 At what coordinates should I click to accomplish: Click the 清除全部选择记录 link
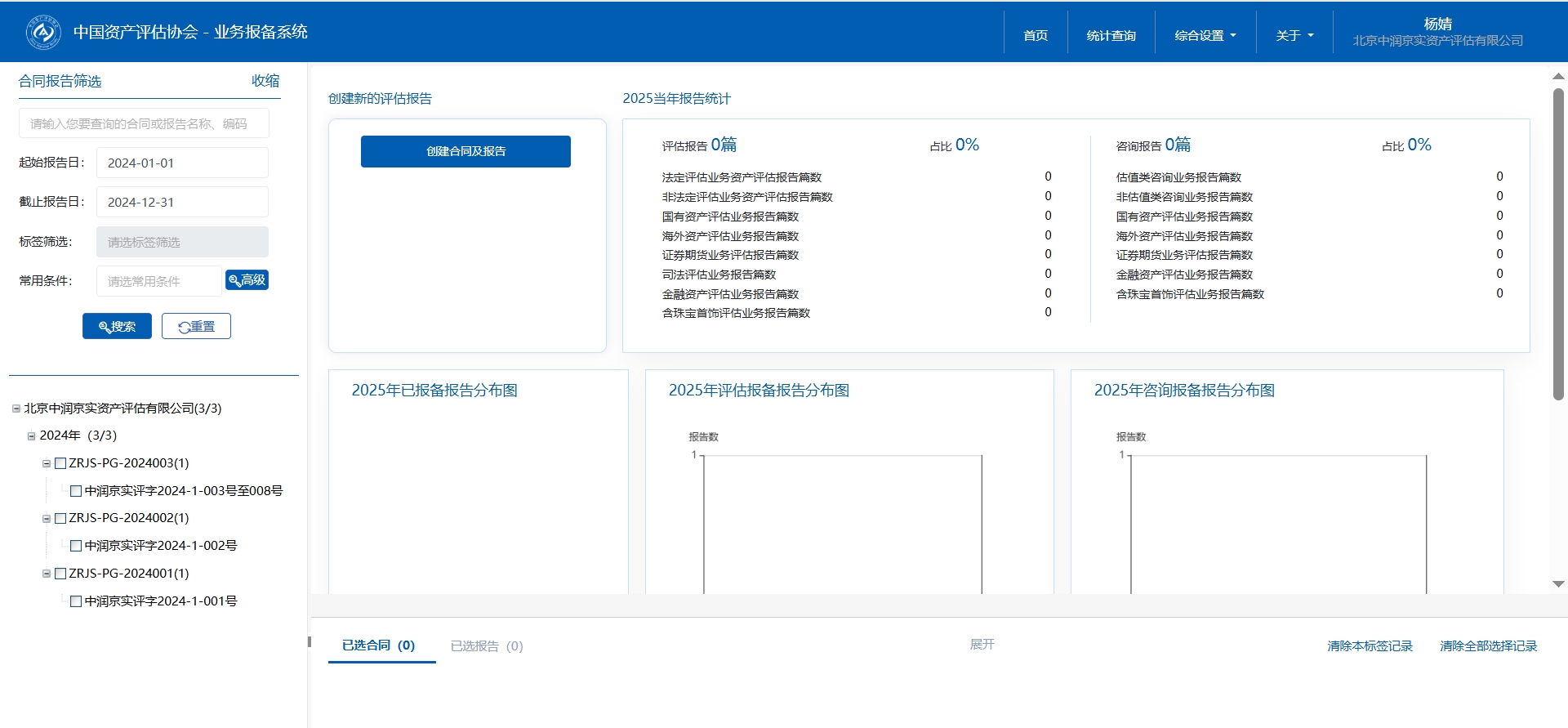pyautogui.click(x=1488, y=645)
